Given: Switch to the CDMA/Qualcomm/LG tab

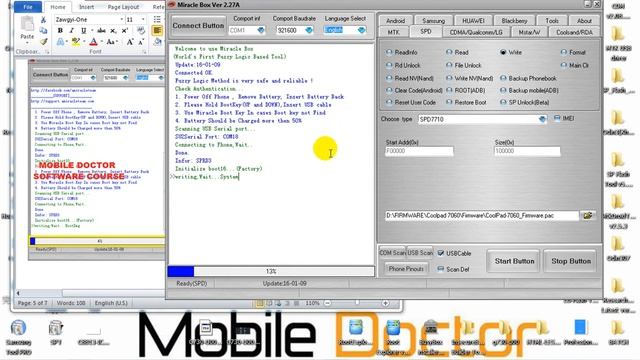Looking at the screenshot, I should (x=476, y=32).
